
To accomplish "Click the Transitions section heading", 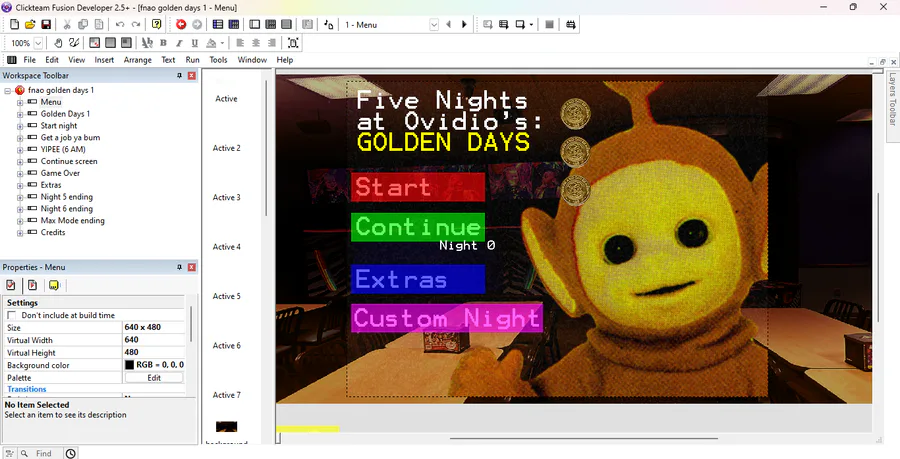I will [27, 389].
